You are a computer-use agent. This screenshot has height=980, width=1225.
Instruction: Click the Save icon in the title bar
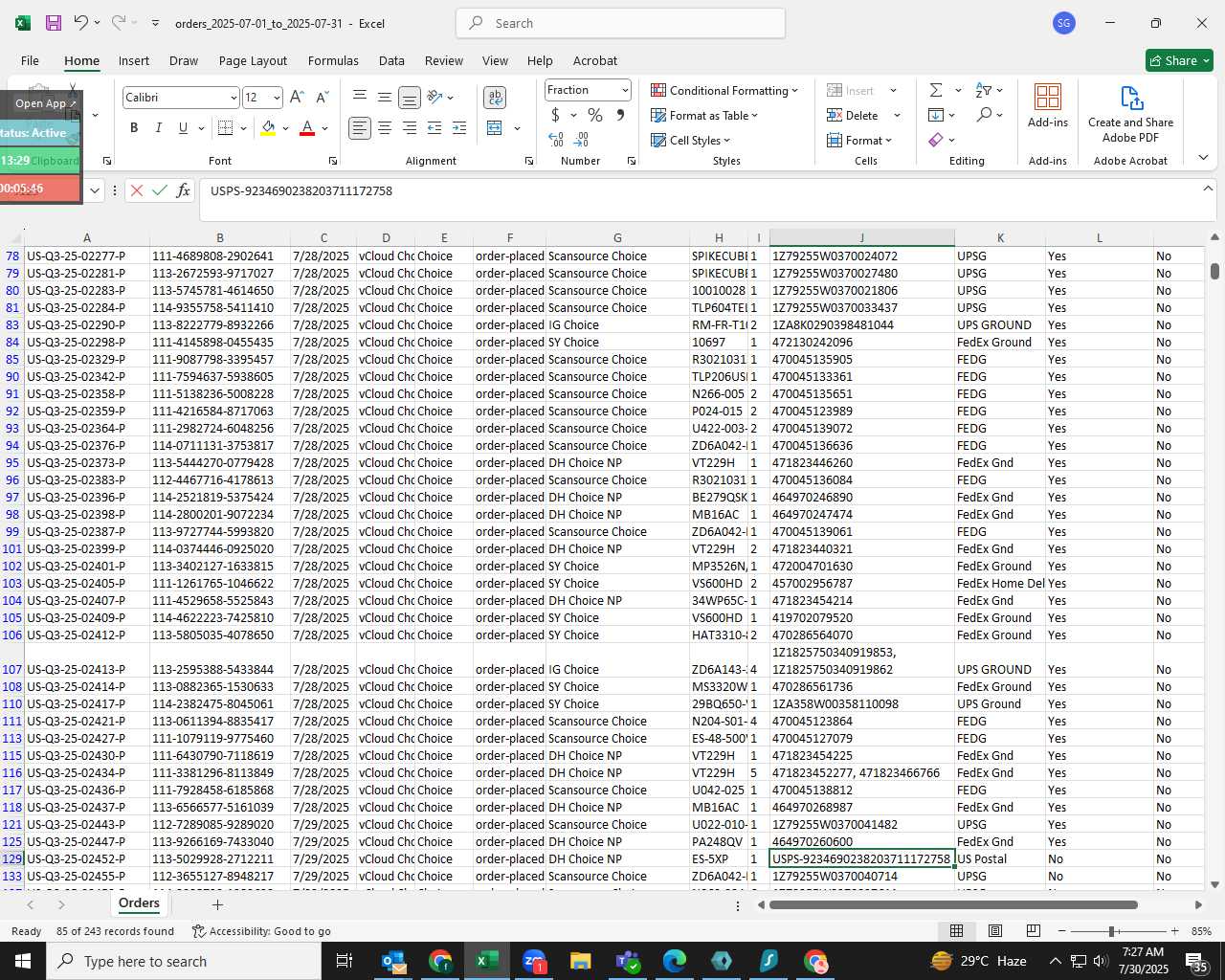click(x=54, y=23)
